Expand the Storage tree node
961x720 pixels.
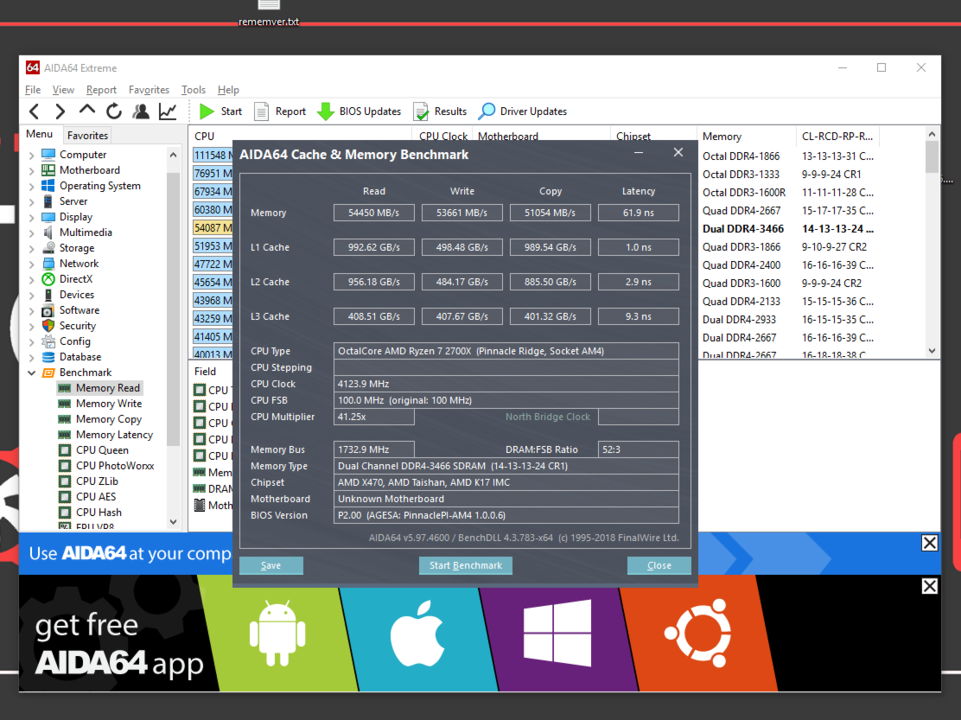(31, 248)
